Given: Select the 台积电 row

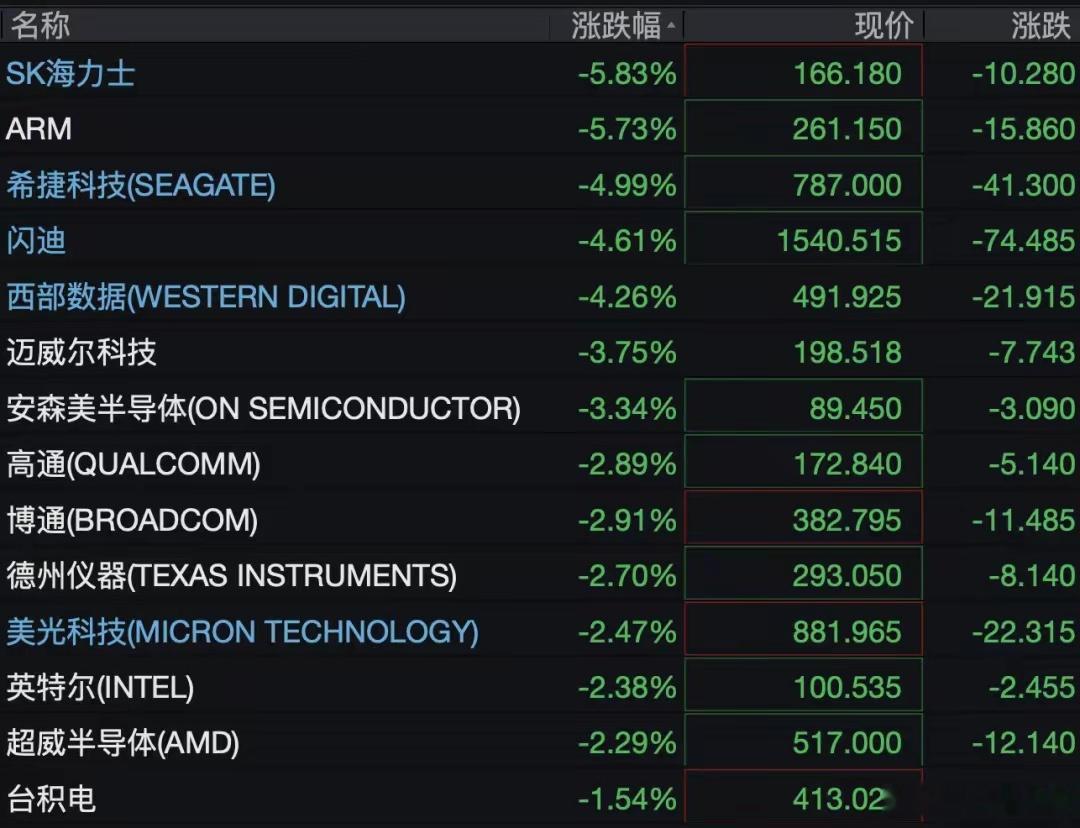Looking at the screenshot, I should (x=540, y=799).
